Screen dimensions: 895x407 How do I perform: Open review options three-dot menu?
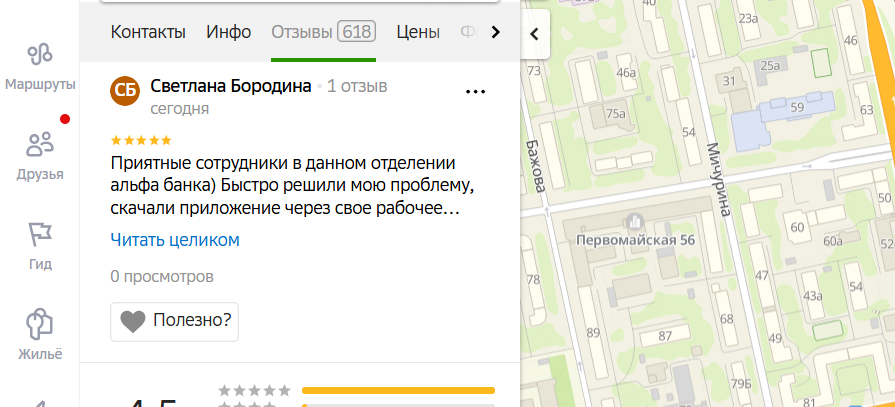475,91
